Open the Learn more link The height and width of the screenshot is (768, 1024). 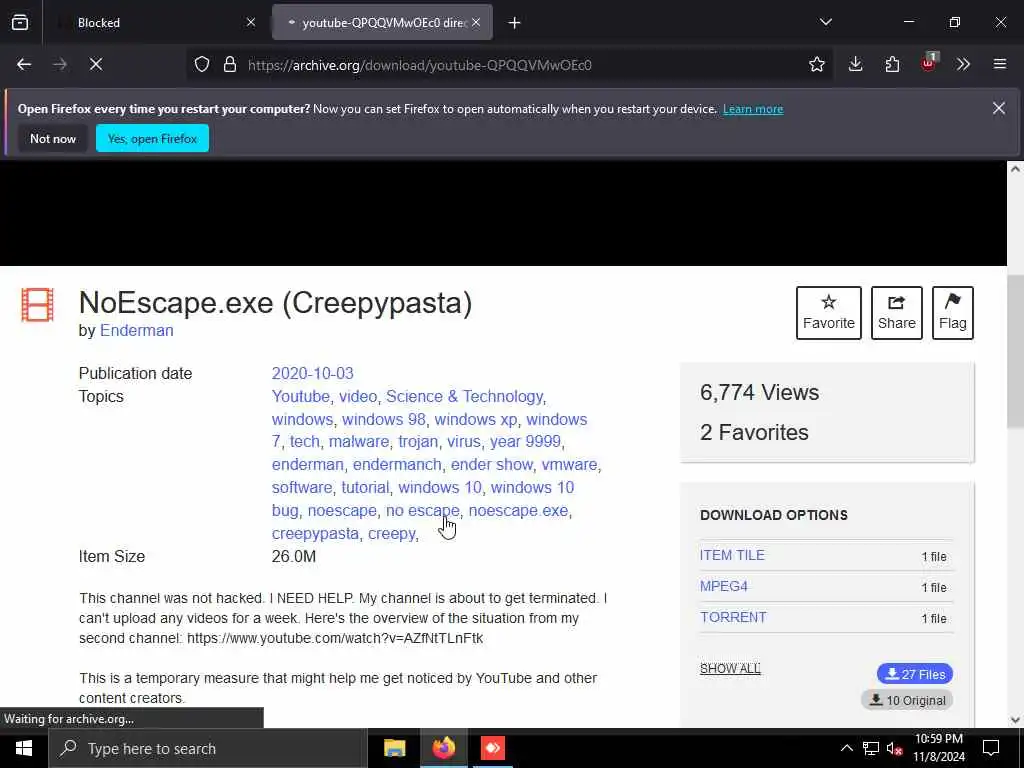(752, 109)
